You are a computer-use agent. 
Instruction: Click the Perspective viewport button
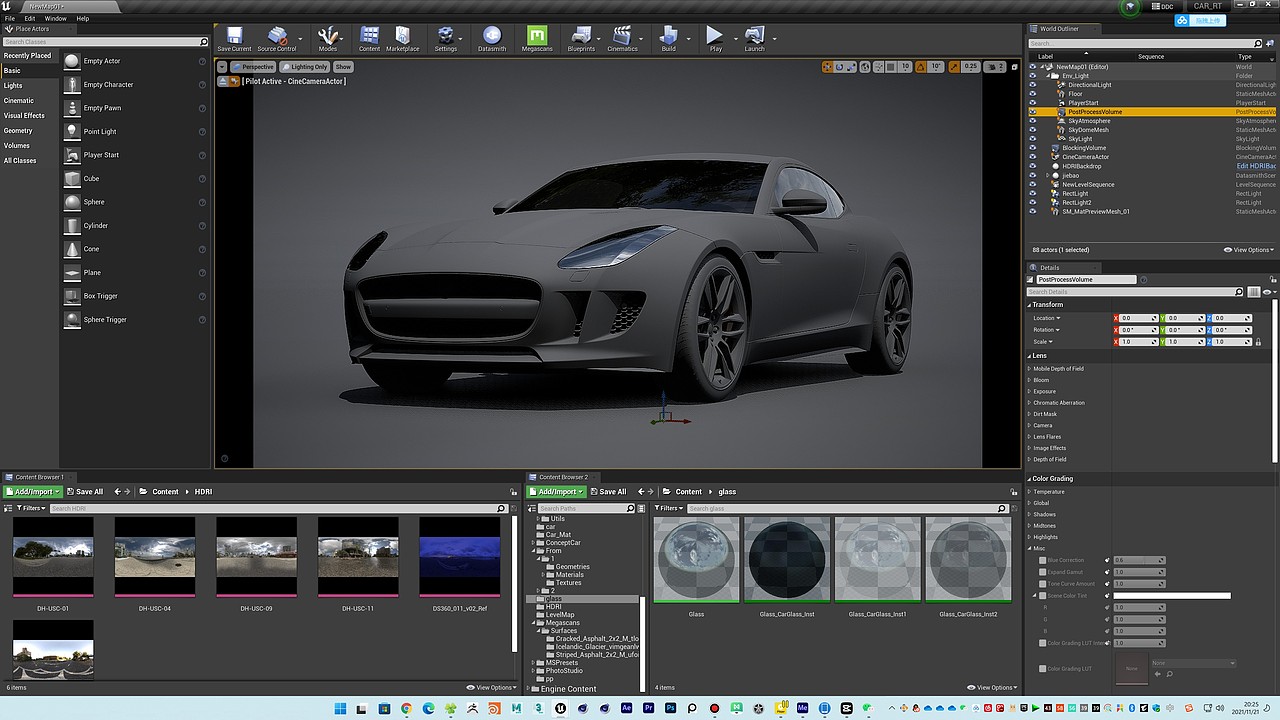coord(253,67)
